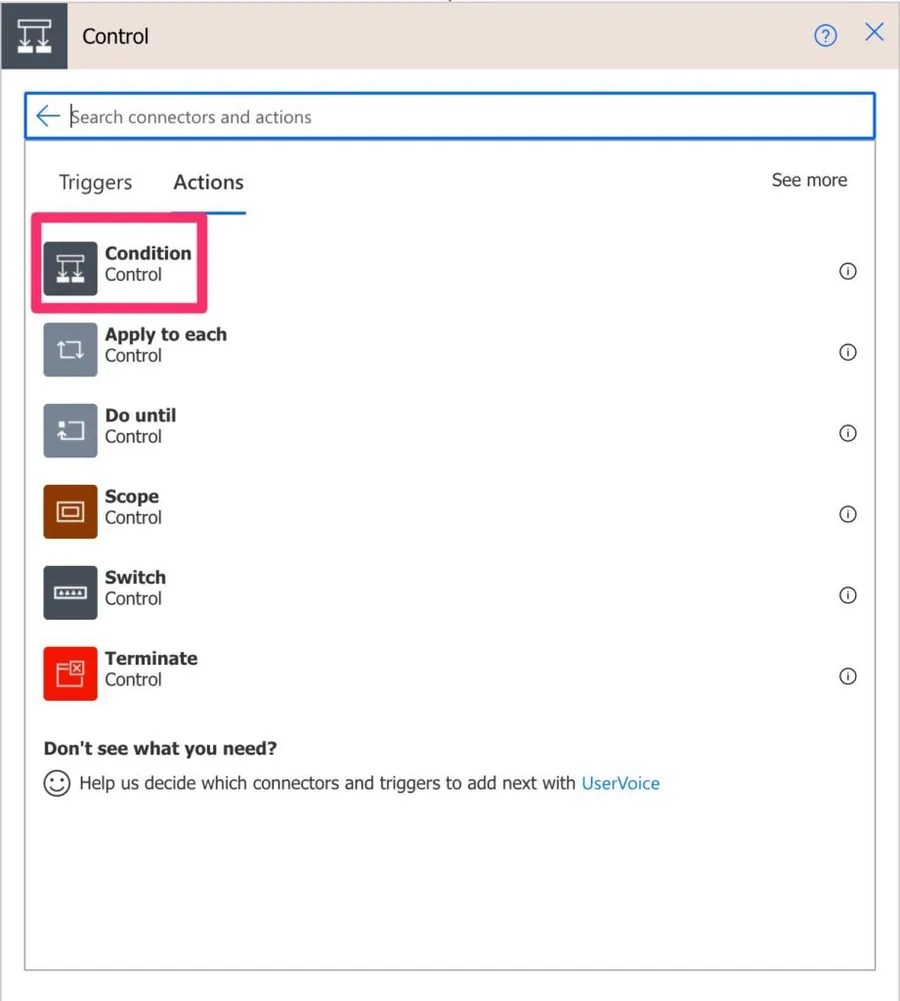Show info for Apply to each action
900x1001 pixels.
[x=848, y=352]
